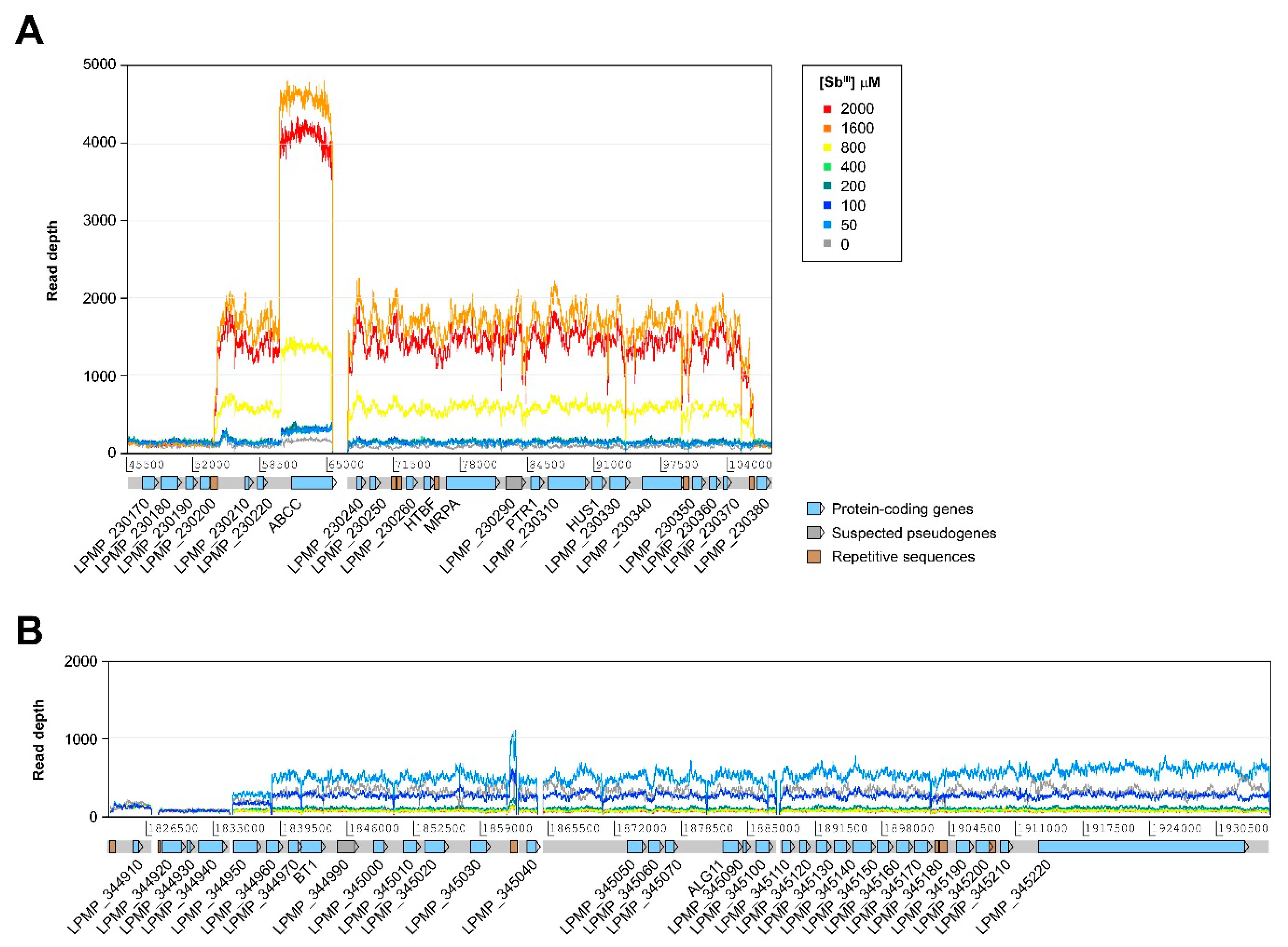Viewport: 1288px width, 947px height.
Task: Click the 58500 position marker in panel A
Action: (279, 464)
